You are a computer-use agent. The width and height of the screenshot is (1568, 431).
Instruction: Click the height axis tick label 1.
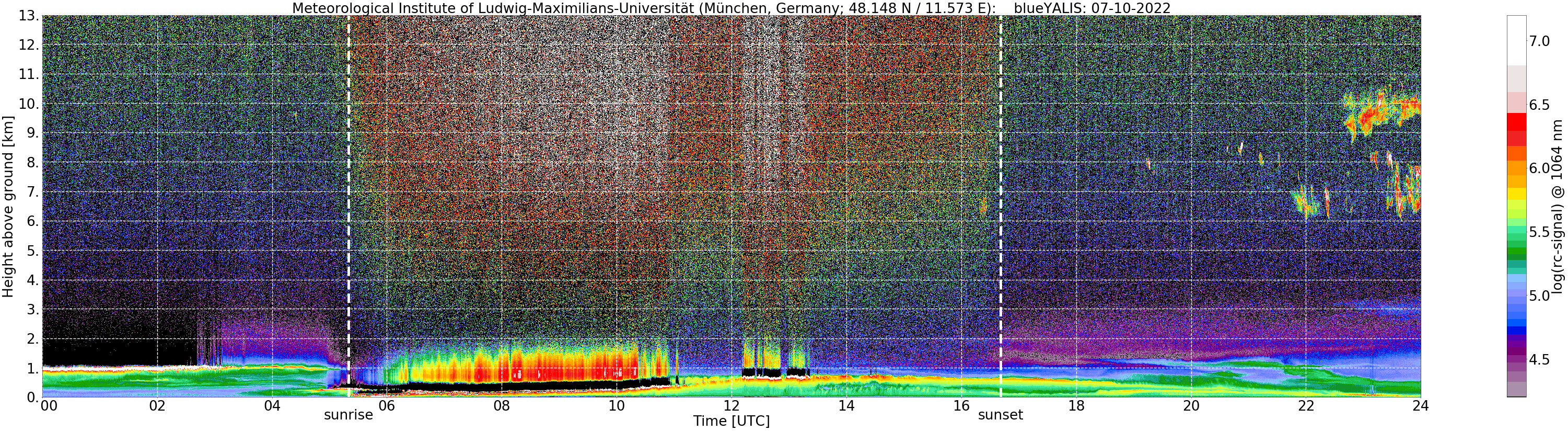32,368
